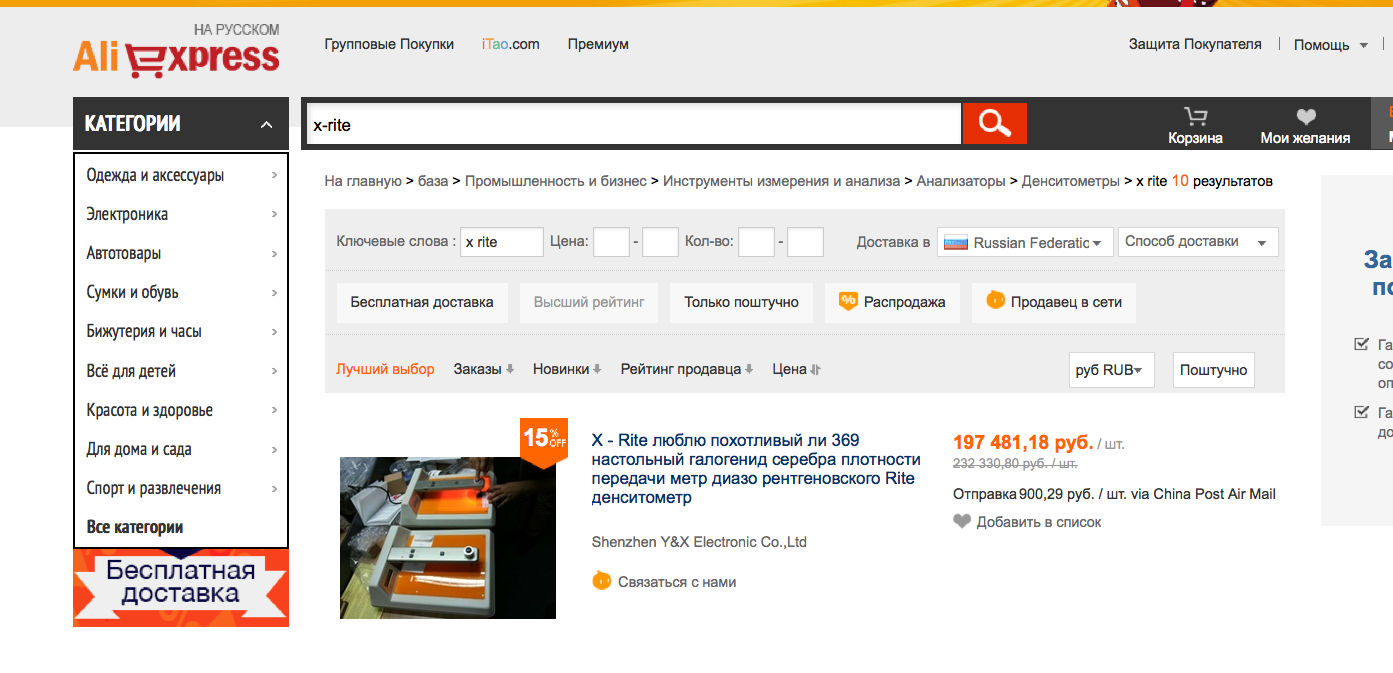Go to На главную breadcrumb
This screenshot has width=1393, height=673.
(363, 181)
